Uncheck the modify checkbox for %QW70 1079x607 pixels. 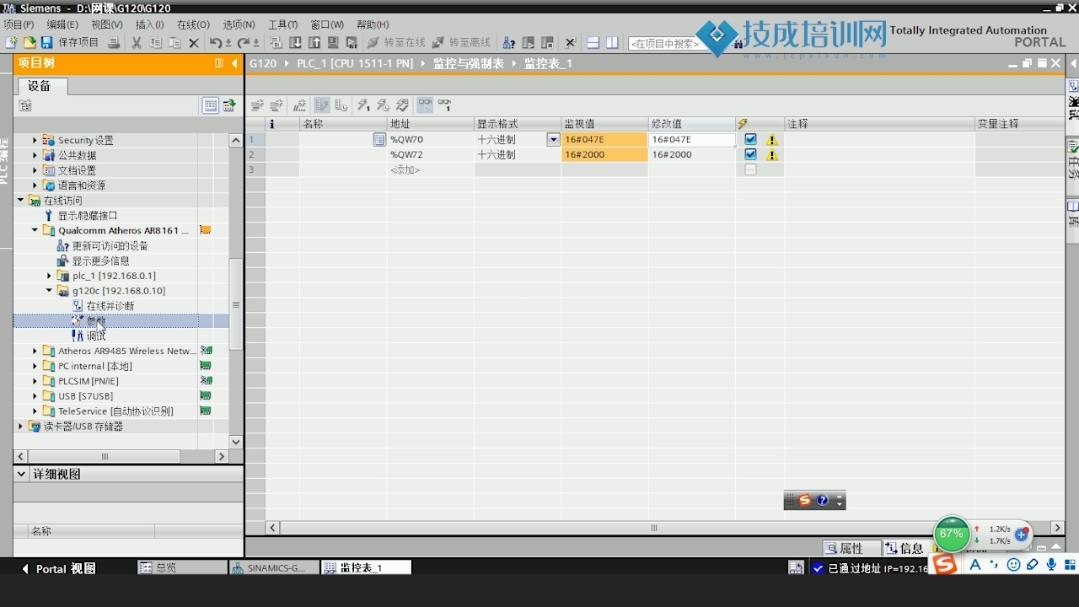[750, 139]
